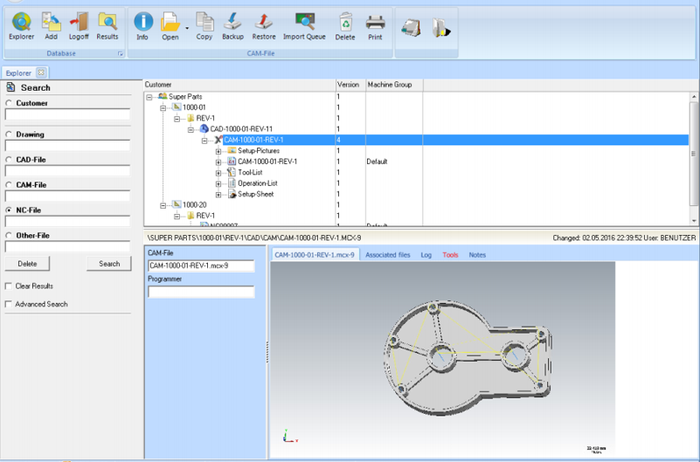Image resolution: width=700 pixels, height=462 pixels.
Task: Click the Drawing search input field
Action: (x=67, y=146)
